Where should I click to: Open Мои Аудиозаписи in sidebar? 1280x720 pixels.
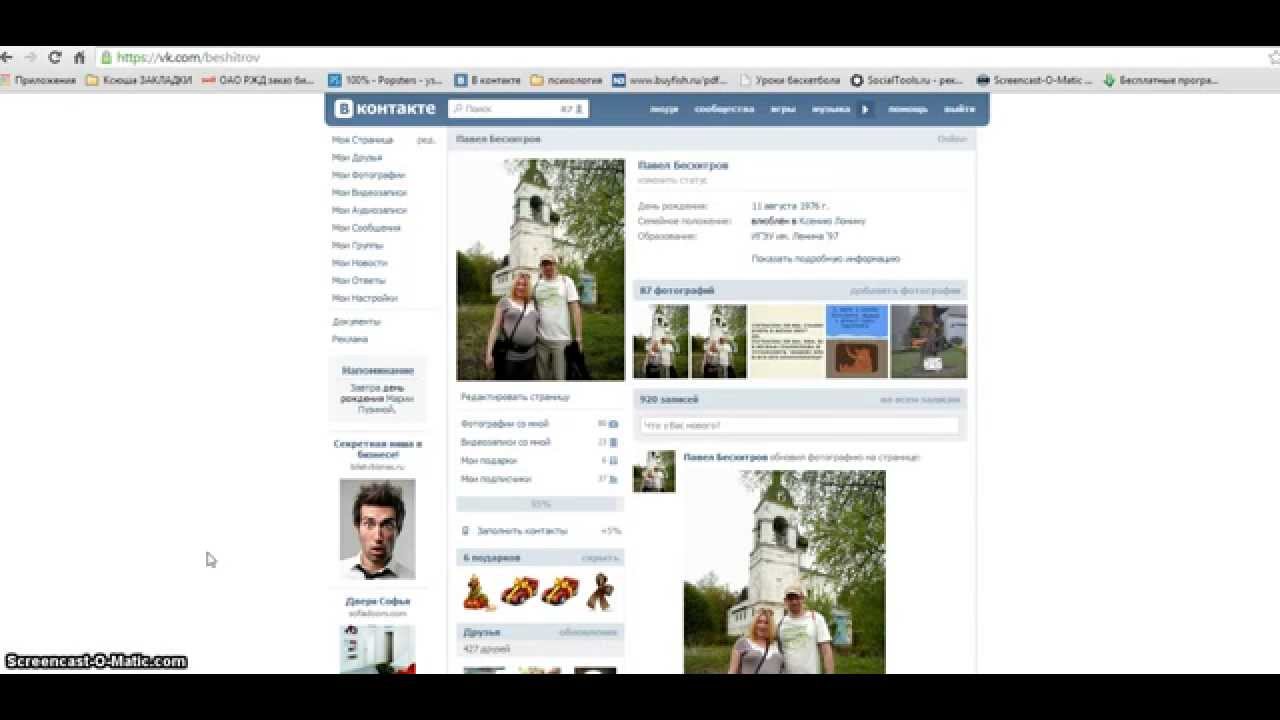point(369,210)
